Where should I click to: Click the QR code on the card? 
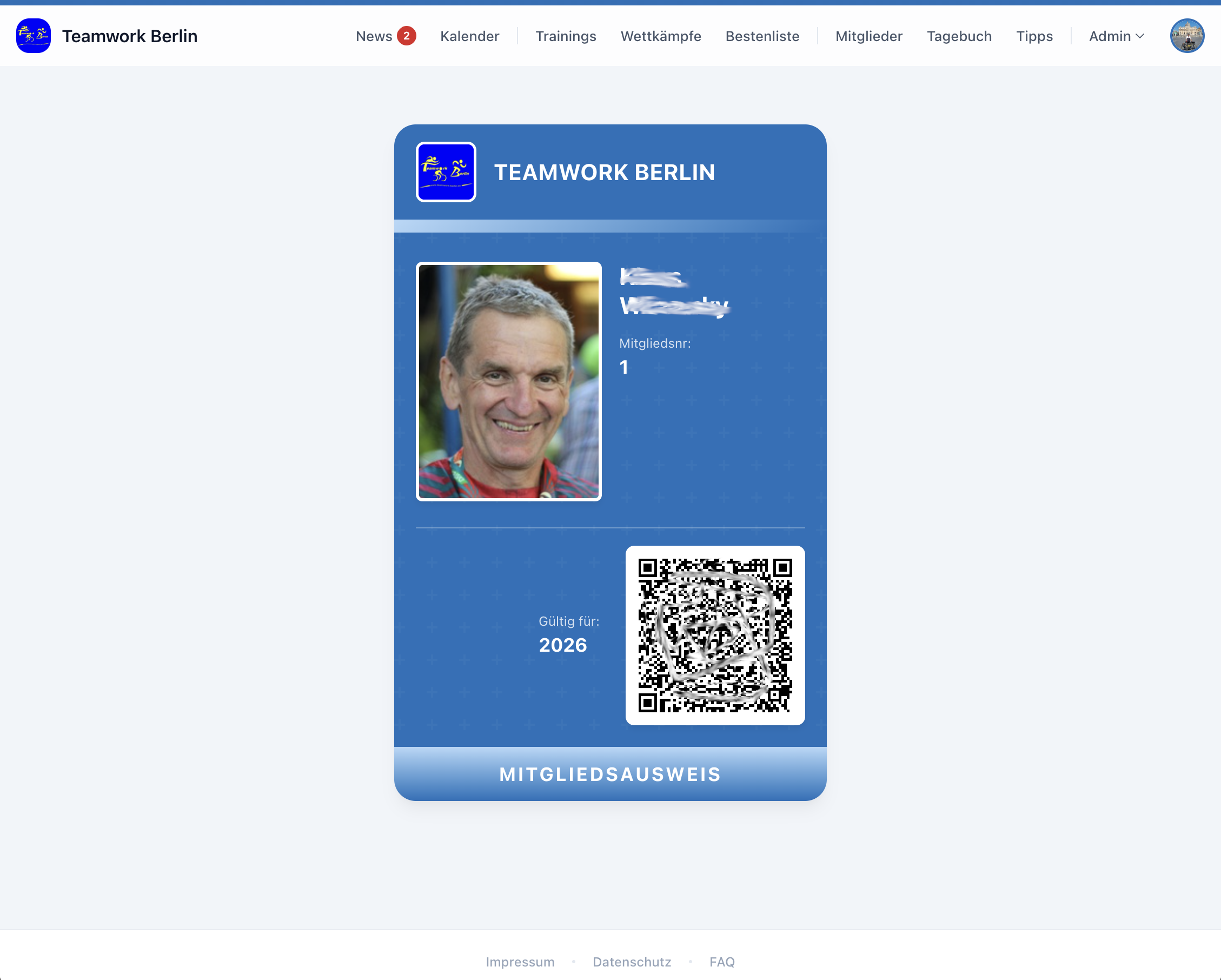[x=715, y=635]
